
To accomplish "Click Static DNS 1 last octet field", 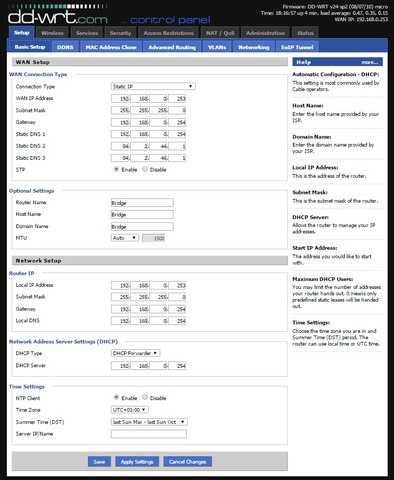I will tap(178, 134).
